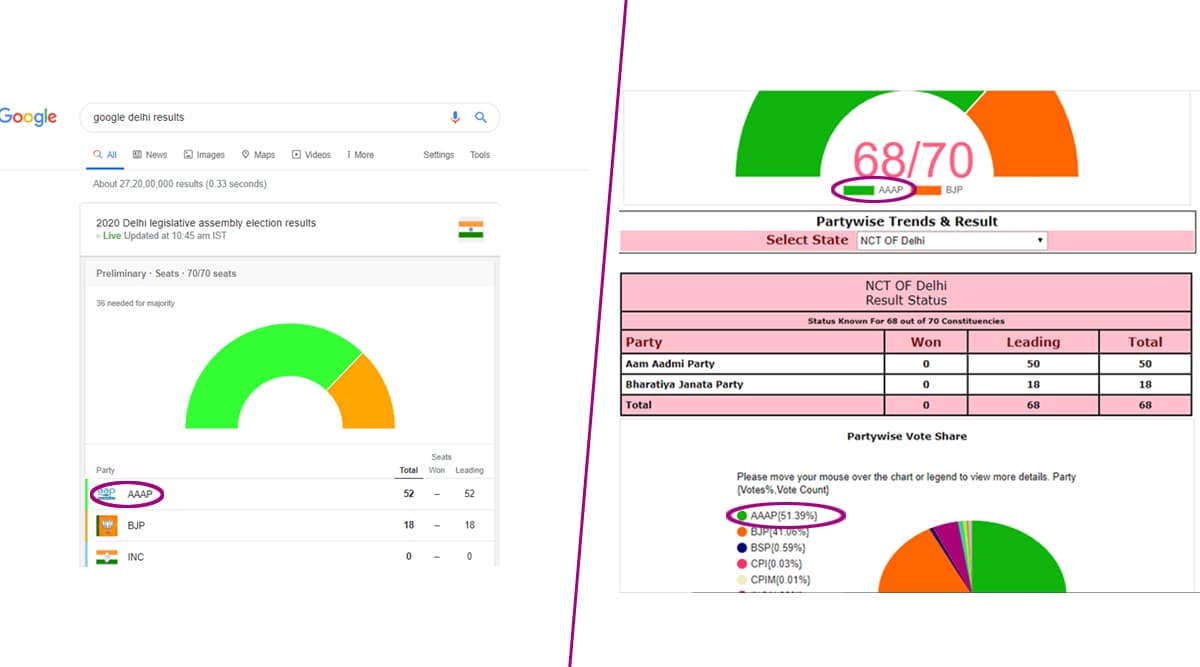The image size is (1200, 667).
Task: Open the Videos search tab
Action: click(x=311, y=155)
